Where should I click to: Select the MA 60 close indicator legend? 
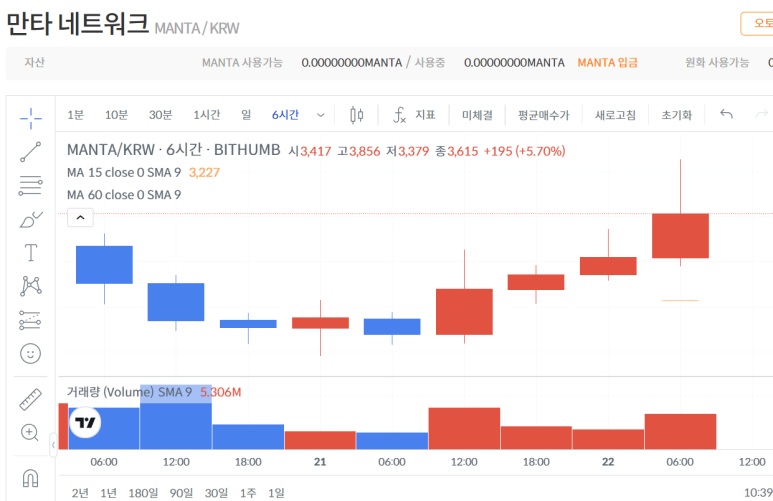point(124,195)
